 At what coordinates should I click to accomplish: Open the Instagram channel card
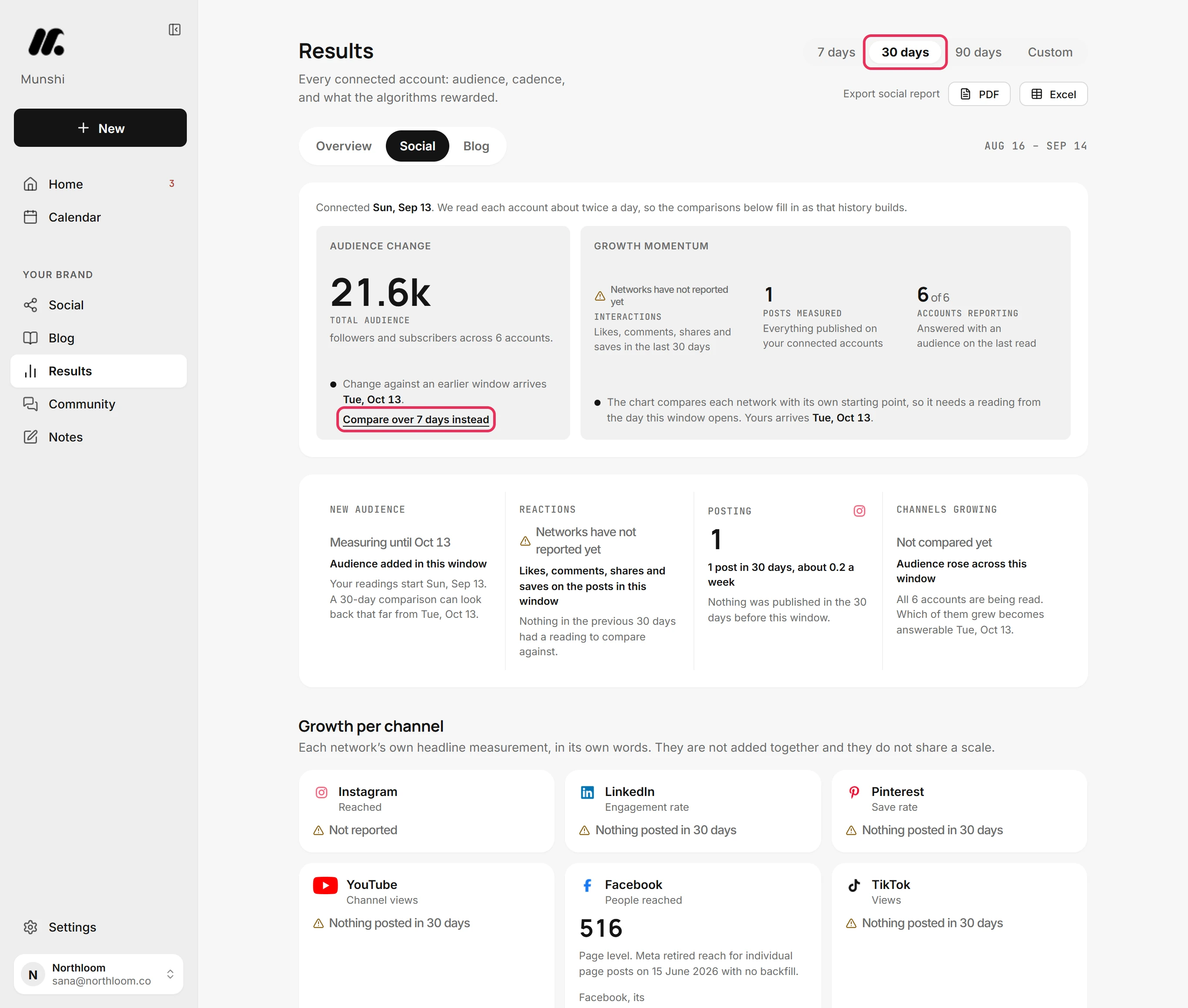tap(426, 811)
